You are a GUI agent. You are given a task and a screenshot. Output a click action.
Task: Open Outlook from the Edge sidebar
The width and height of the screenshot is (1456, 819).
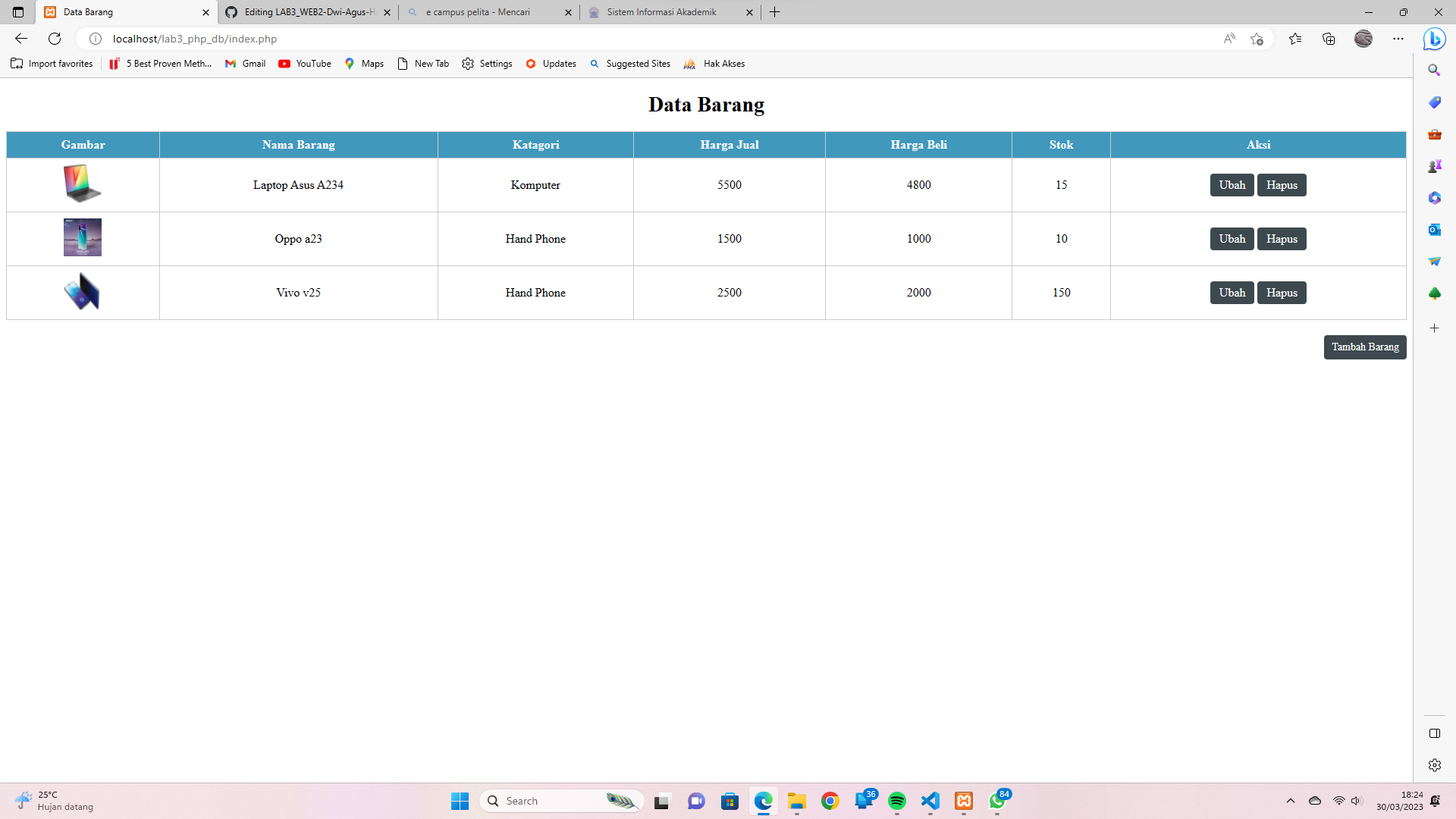(x=1434, y=230)
